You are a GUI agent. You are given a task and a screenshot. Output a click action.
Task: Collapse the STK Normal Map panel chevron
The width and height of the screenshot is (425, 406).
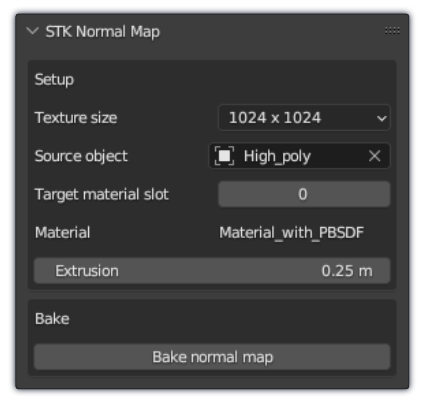[32, 31]
